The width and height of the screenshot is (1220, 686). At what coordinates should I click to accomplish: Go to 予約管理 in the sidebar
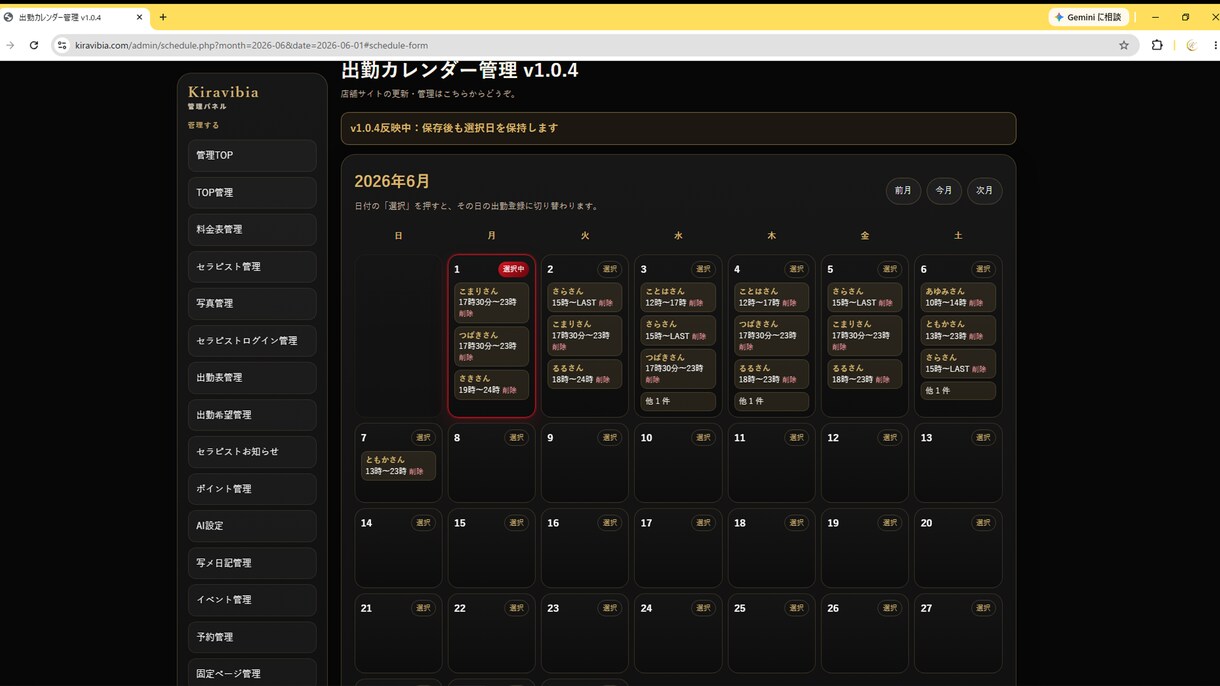click(x=252, y=637)
